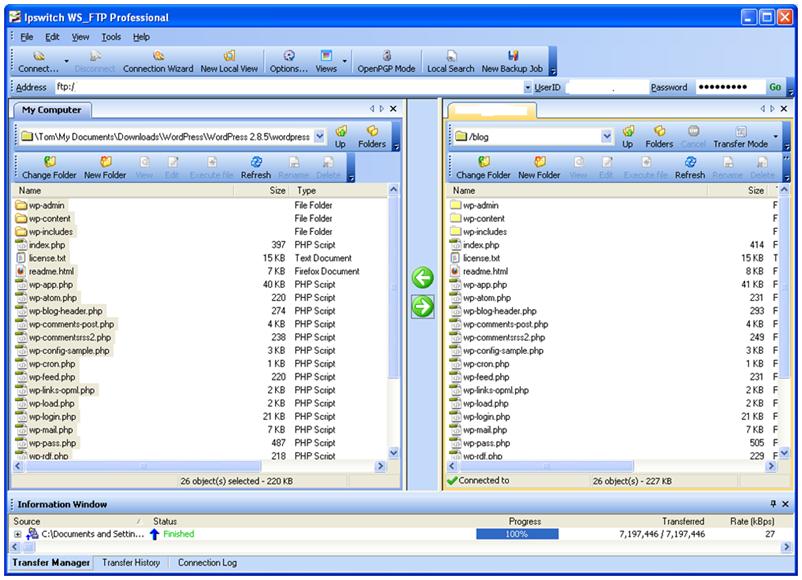Launch the Connection Wizard
The image size is (802, 580).
[158, 61]
